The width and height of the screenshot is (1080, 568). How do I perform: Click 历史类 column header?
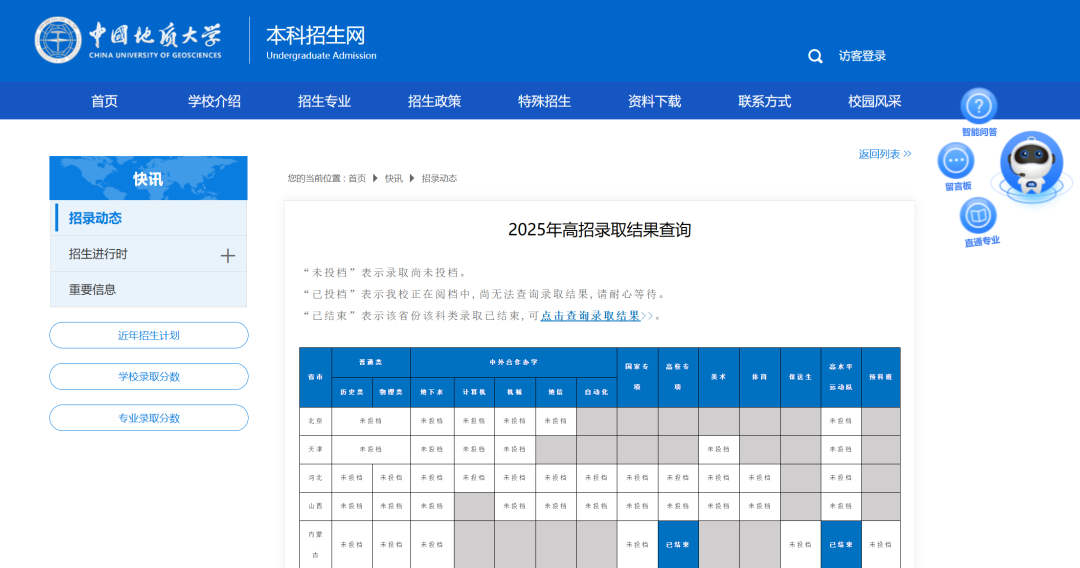click(352, 392)
